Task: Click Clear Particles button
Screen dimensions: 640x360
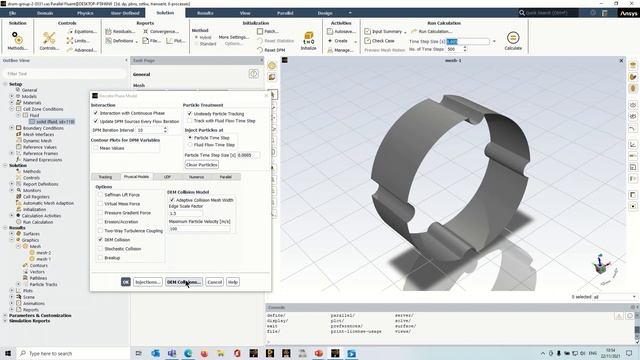Action: pyautogui.click(x=202, y=164)
